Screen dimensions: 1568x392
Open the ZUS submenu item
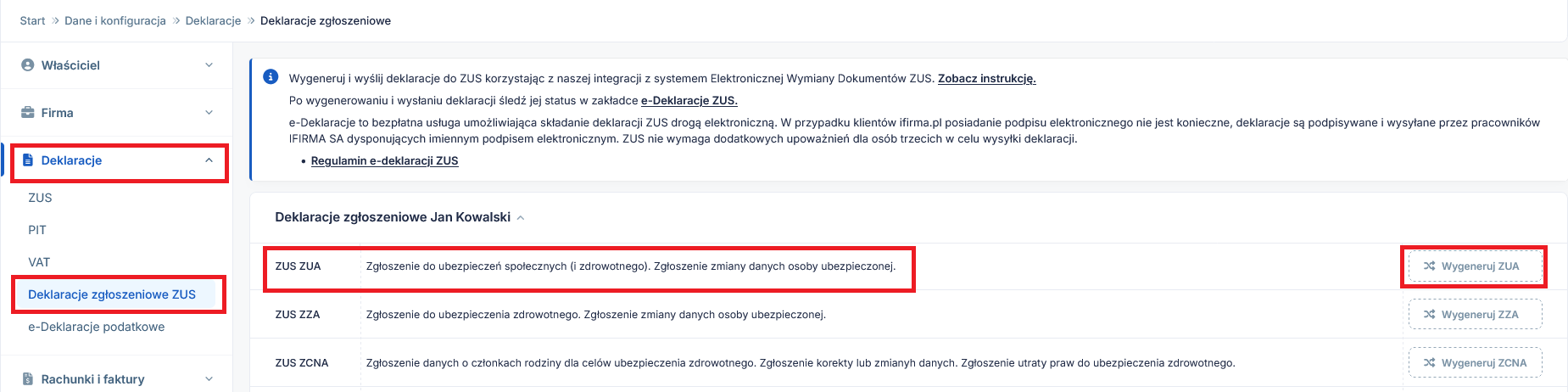(x=40, y=198)
